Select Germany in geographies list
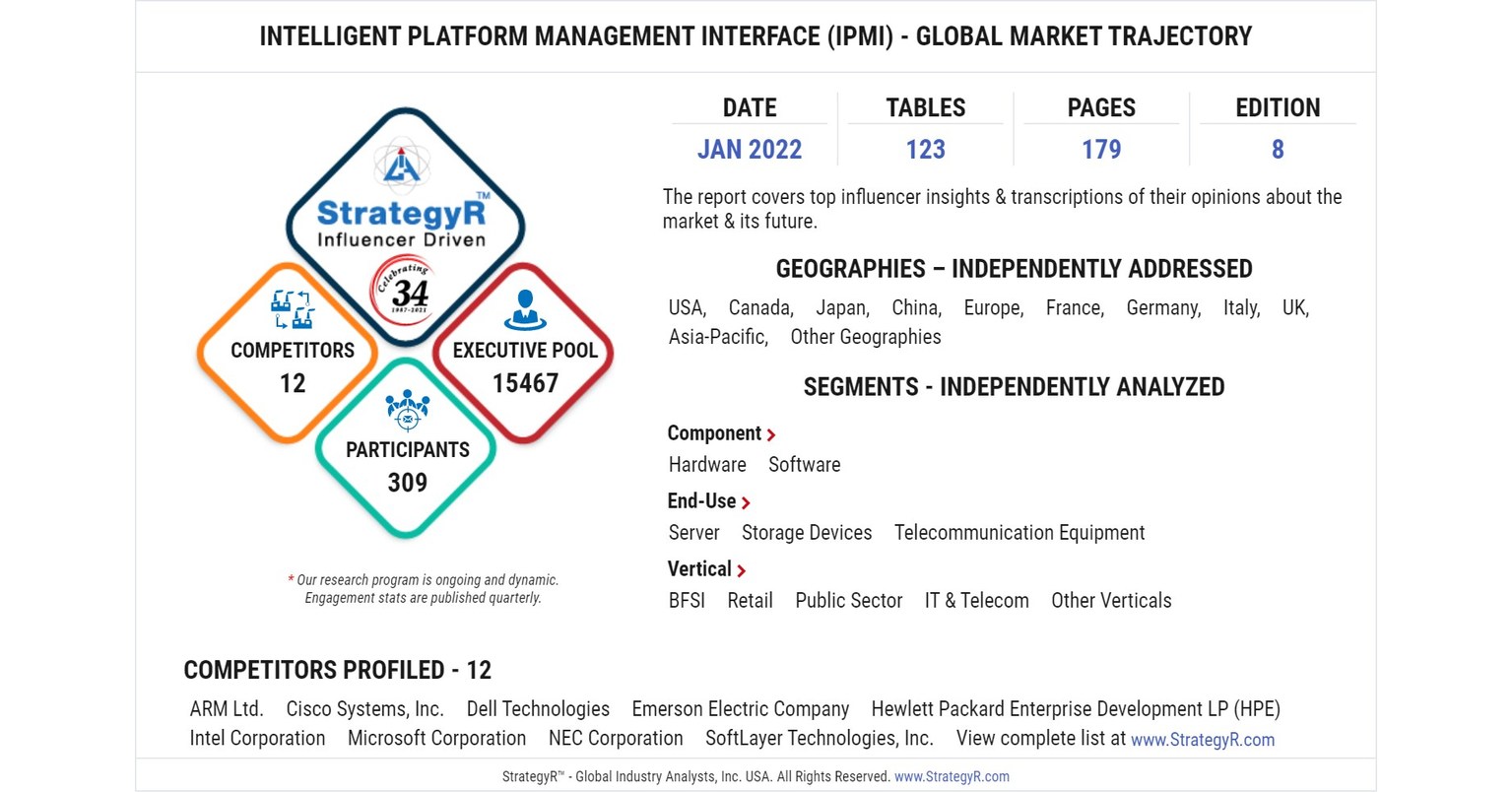The width and height of the screenshot is (1512, 792). [x=1164, y=308]
